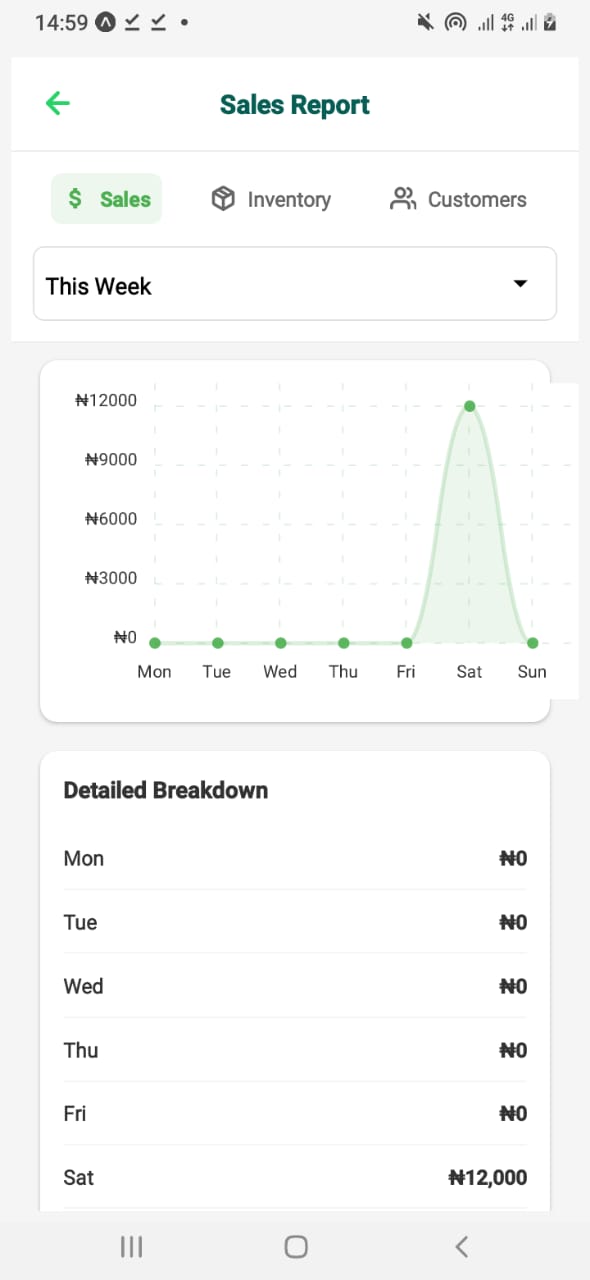Switch to the Customers tab

click(x=456, y=199)
